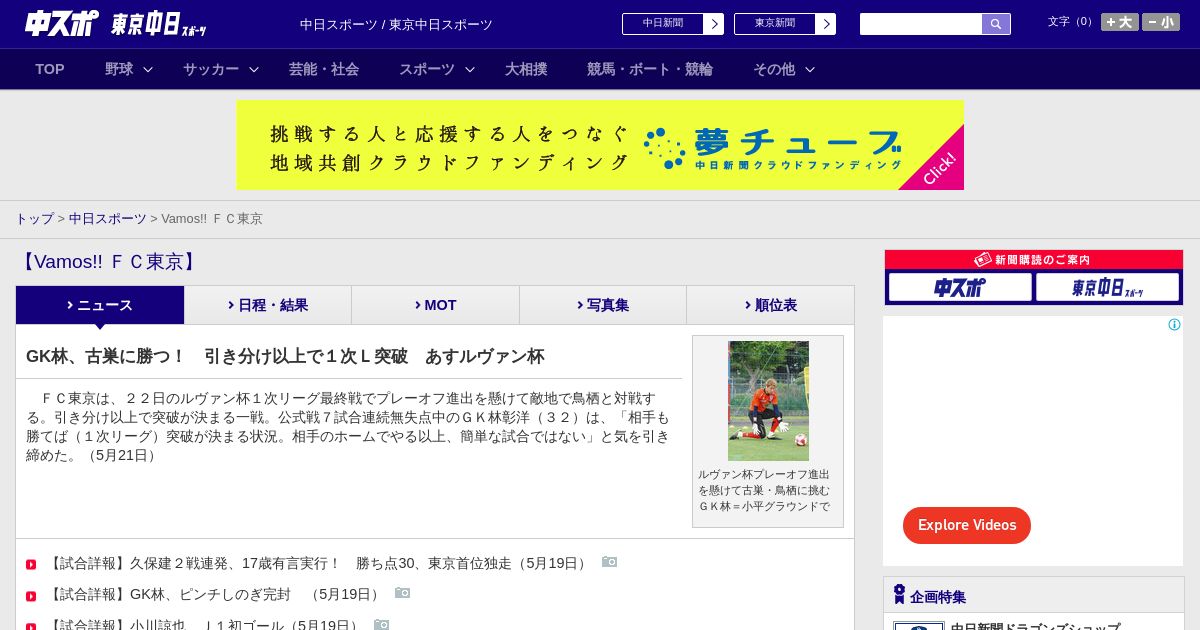
Task: Click camera icon beside 久保建２戦連発 article
Action: 609,562
